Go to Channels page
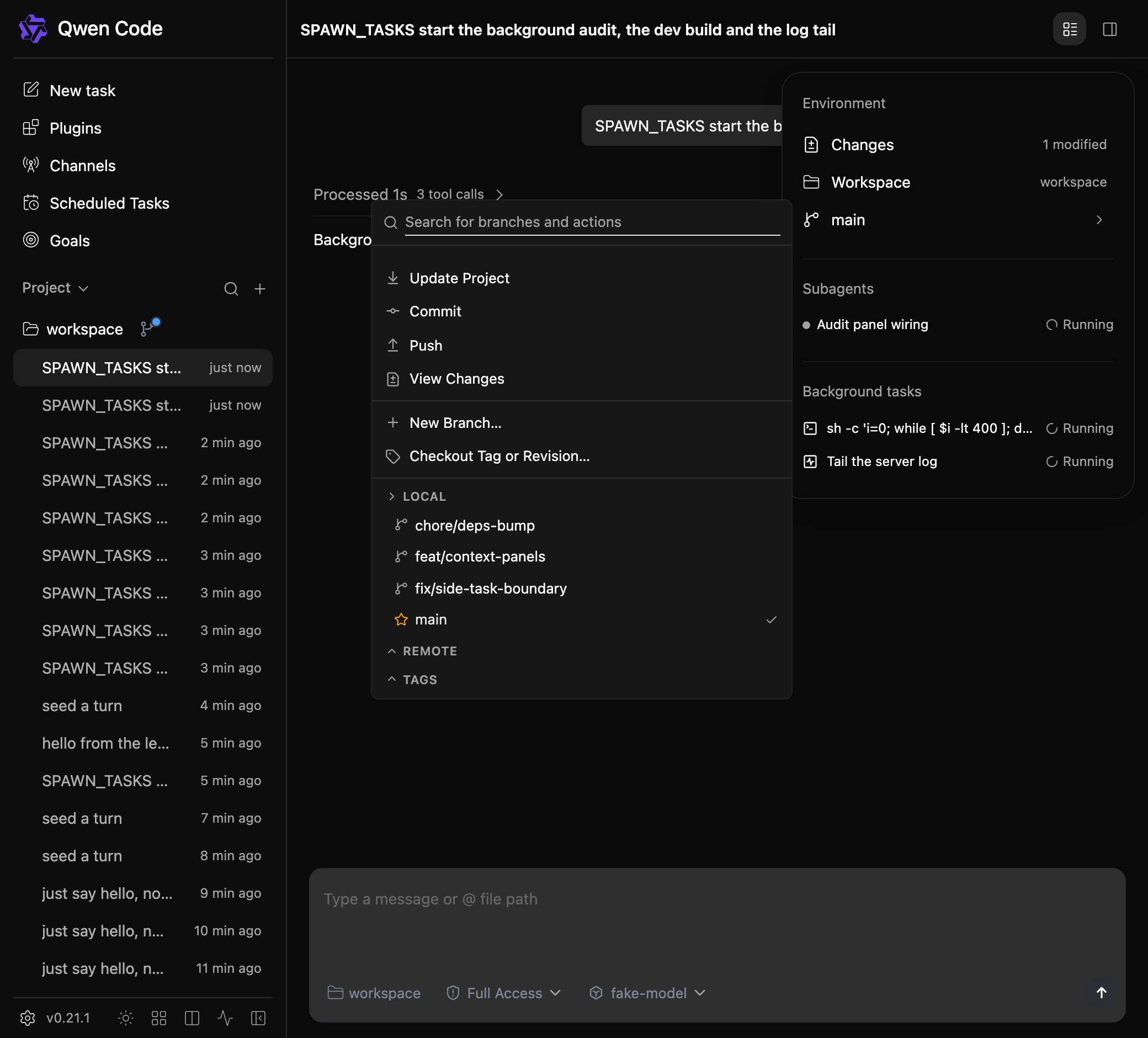This screenshot has height=1038, width=1148. (x=142, y=165)
